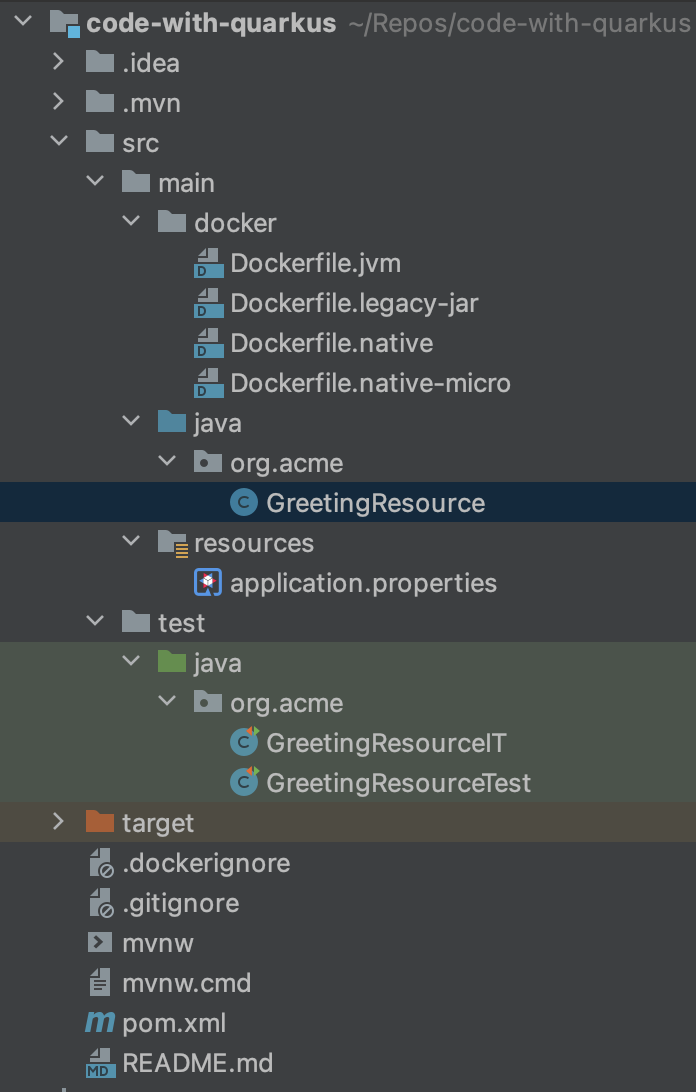
Task: Select the .gitignore file name
Action: tap(180, 903)
